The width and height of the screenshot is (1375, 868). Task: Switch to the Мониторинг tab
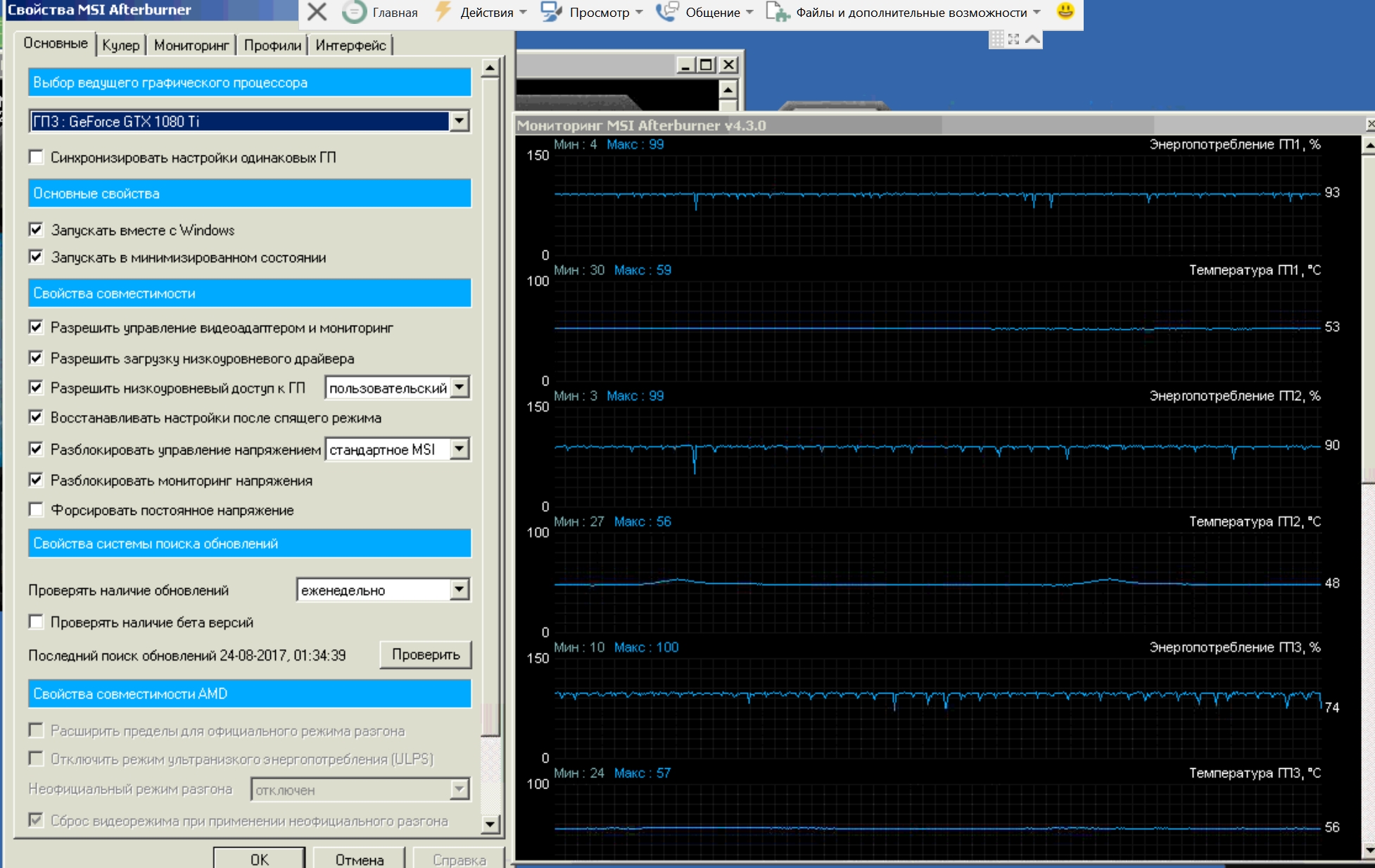coord(191,46)
